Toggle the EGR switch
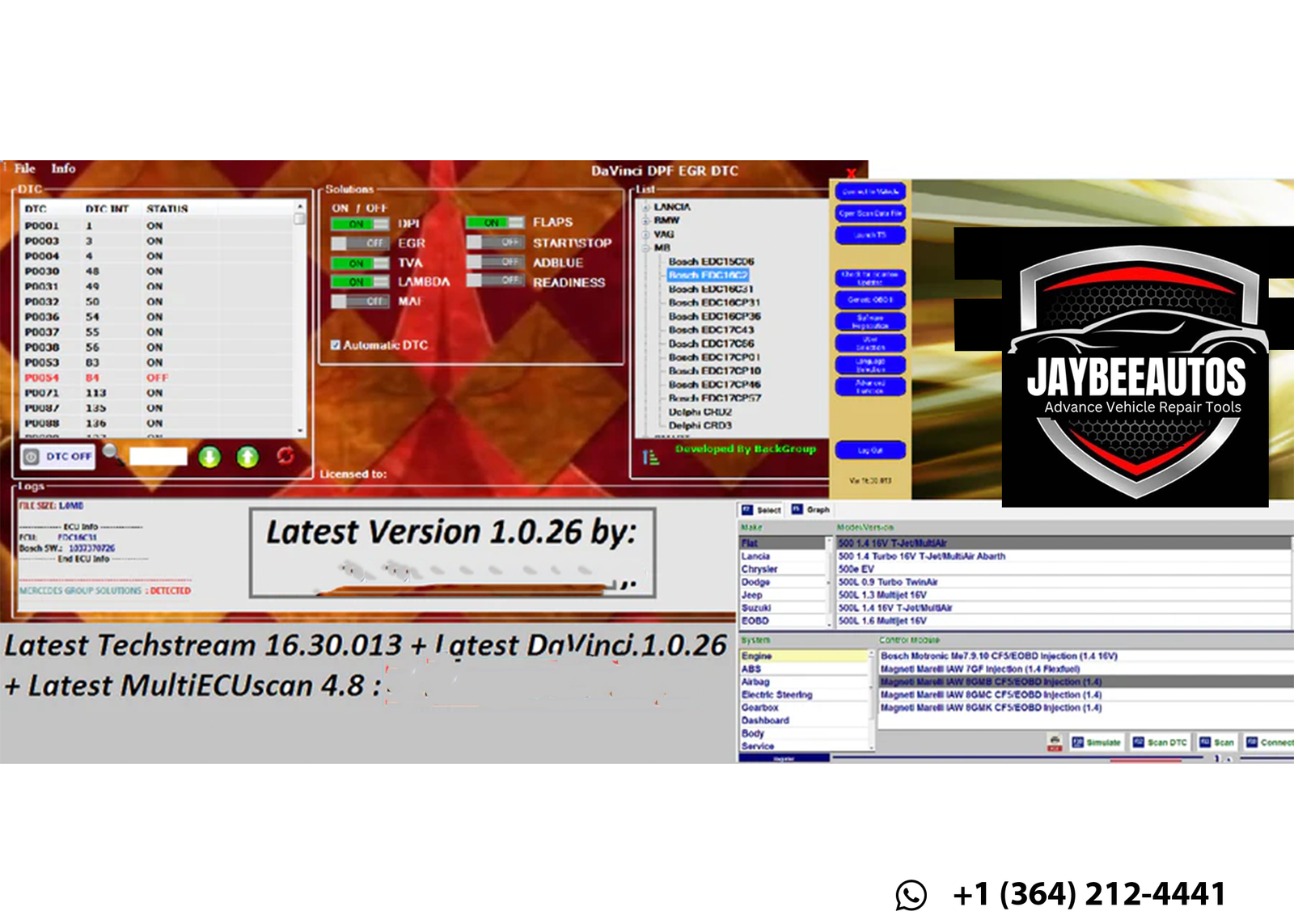The width and height of the screenshot is (1294, 924). point(360,243)
